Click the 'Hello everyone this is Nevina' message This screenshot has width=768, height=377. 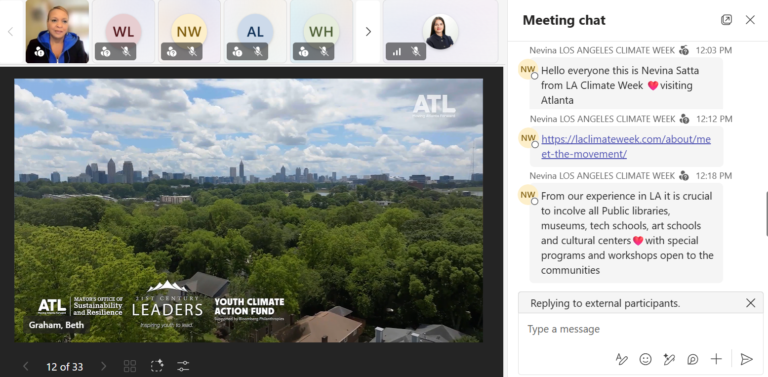[626, 85]
